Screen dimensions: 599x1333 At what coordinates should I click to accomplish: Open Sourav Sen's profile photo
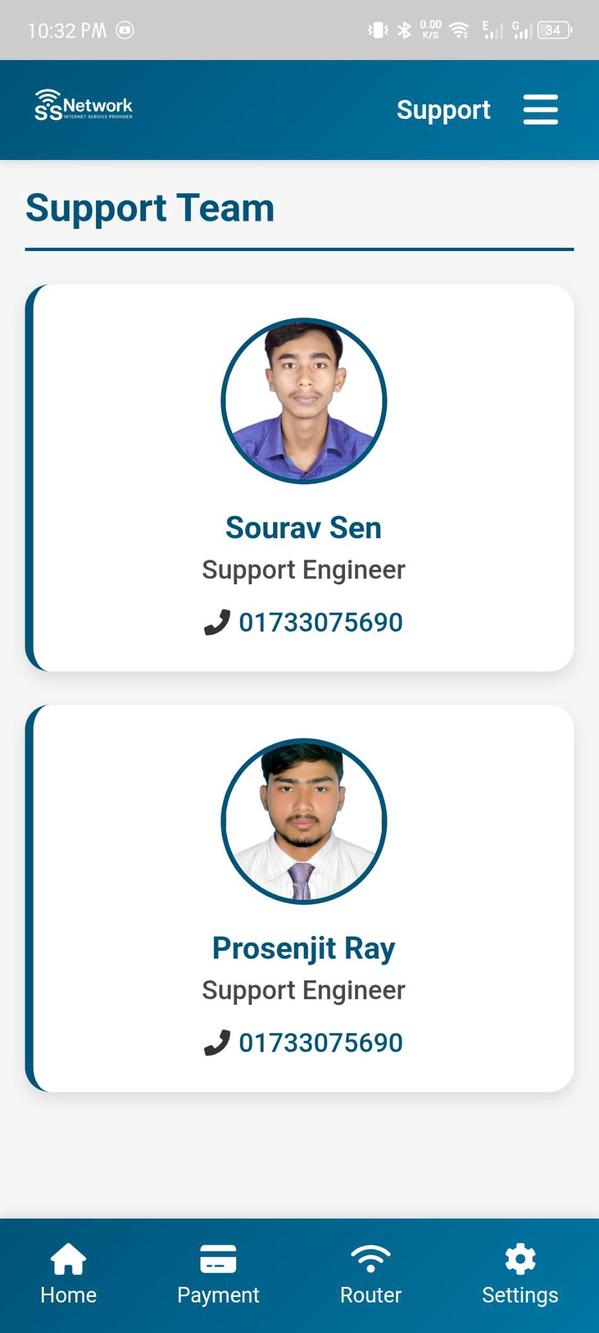[x=304, y=401]
